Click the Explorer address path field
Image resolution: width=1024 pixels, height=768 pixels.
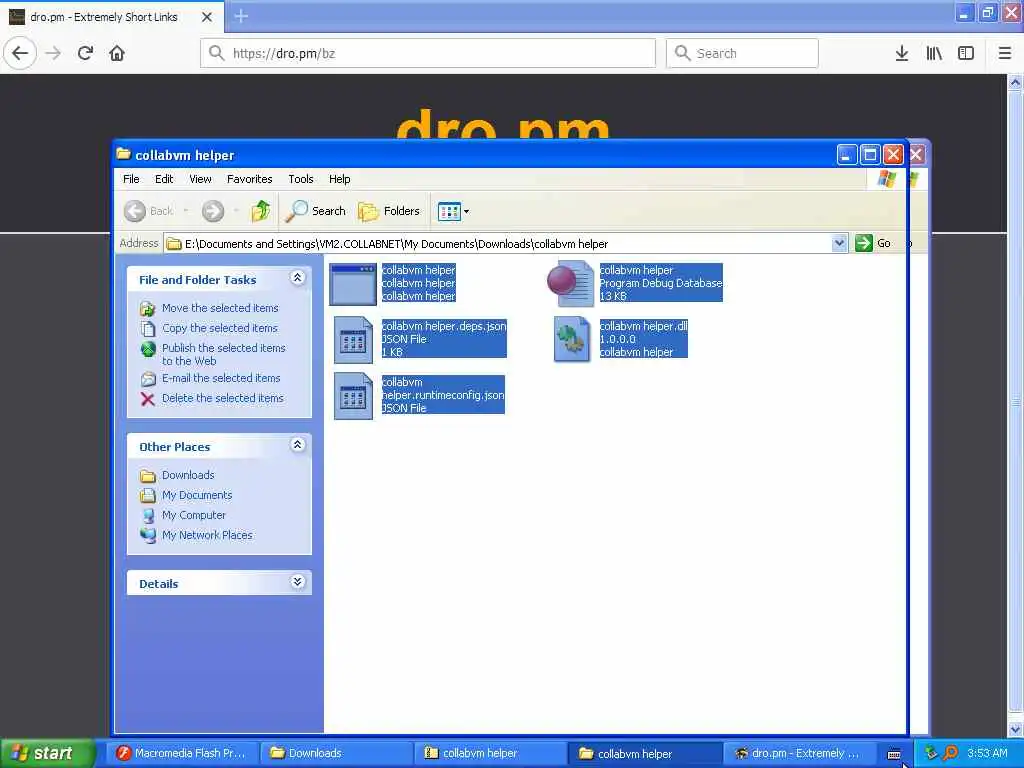pos(498,244)
